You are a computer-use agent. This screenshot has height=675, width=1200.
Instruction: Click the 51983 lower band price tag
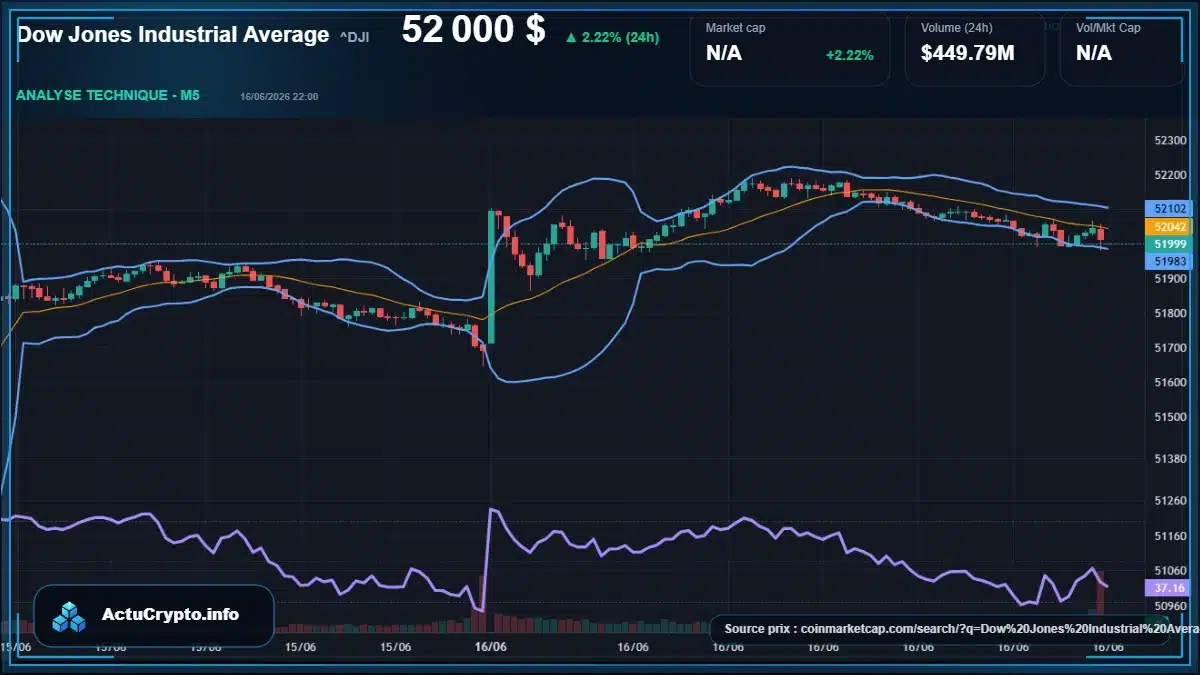tap(1169, 261)
